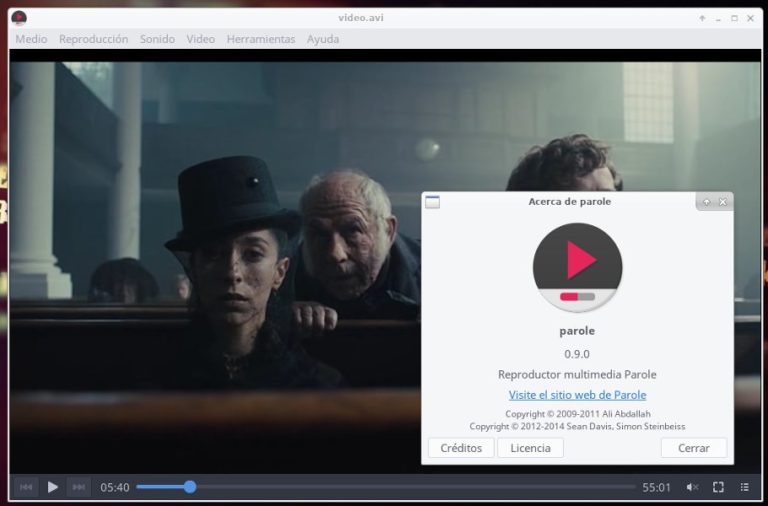Click total duration 55:01
Screen dimensions: 768x506
[x=656, y=487]
